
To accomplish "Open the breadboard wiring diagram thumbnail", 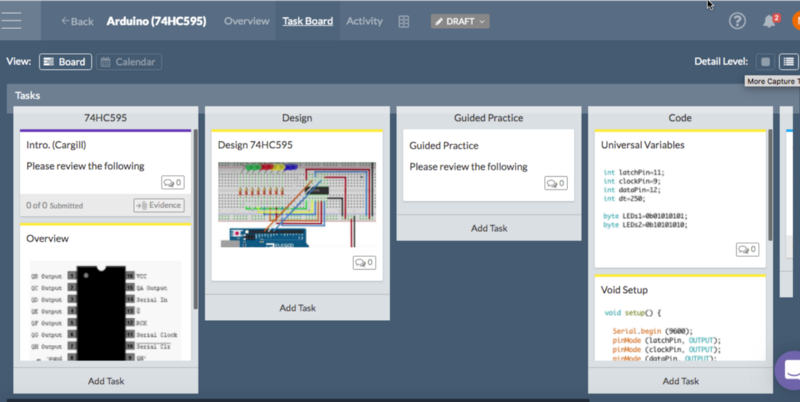I will click(x=297, y=204).
